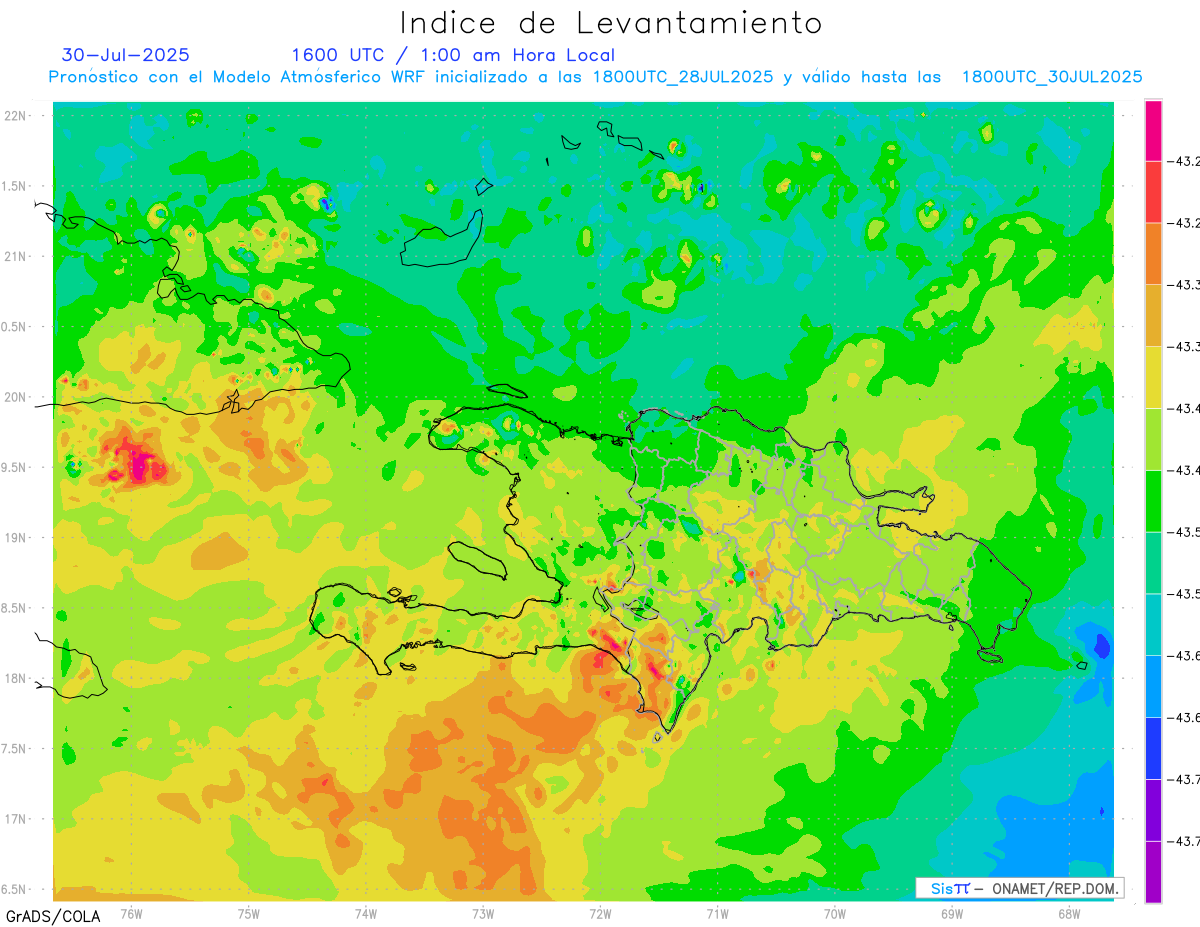This screenshot has height=927, width=1200.
Task: Click the '75W' longitude label
Action: pyautogui.click(x=249, y=913)
